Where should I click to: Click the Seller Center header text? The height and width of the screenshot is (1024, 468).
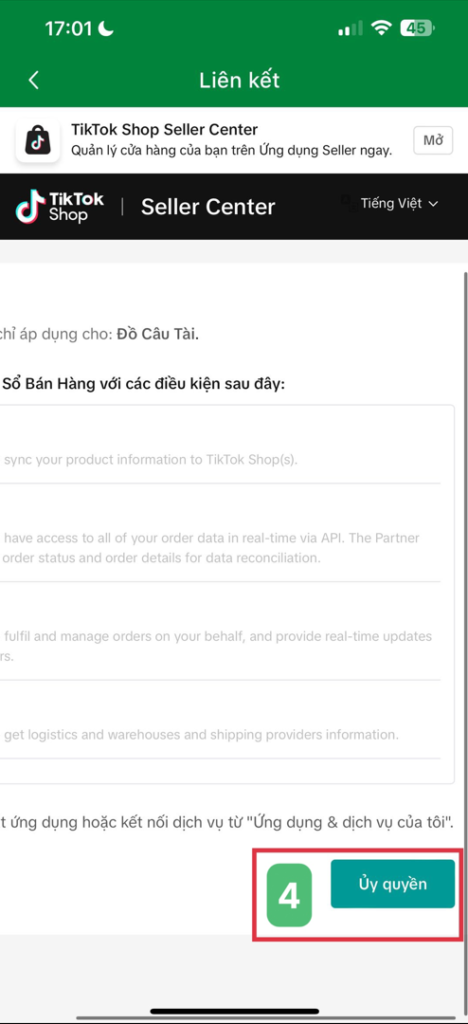[x=208, y=207]
